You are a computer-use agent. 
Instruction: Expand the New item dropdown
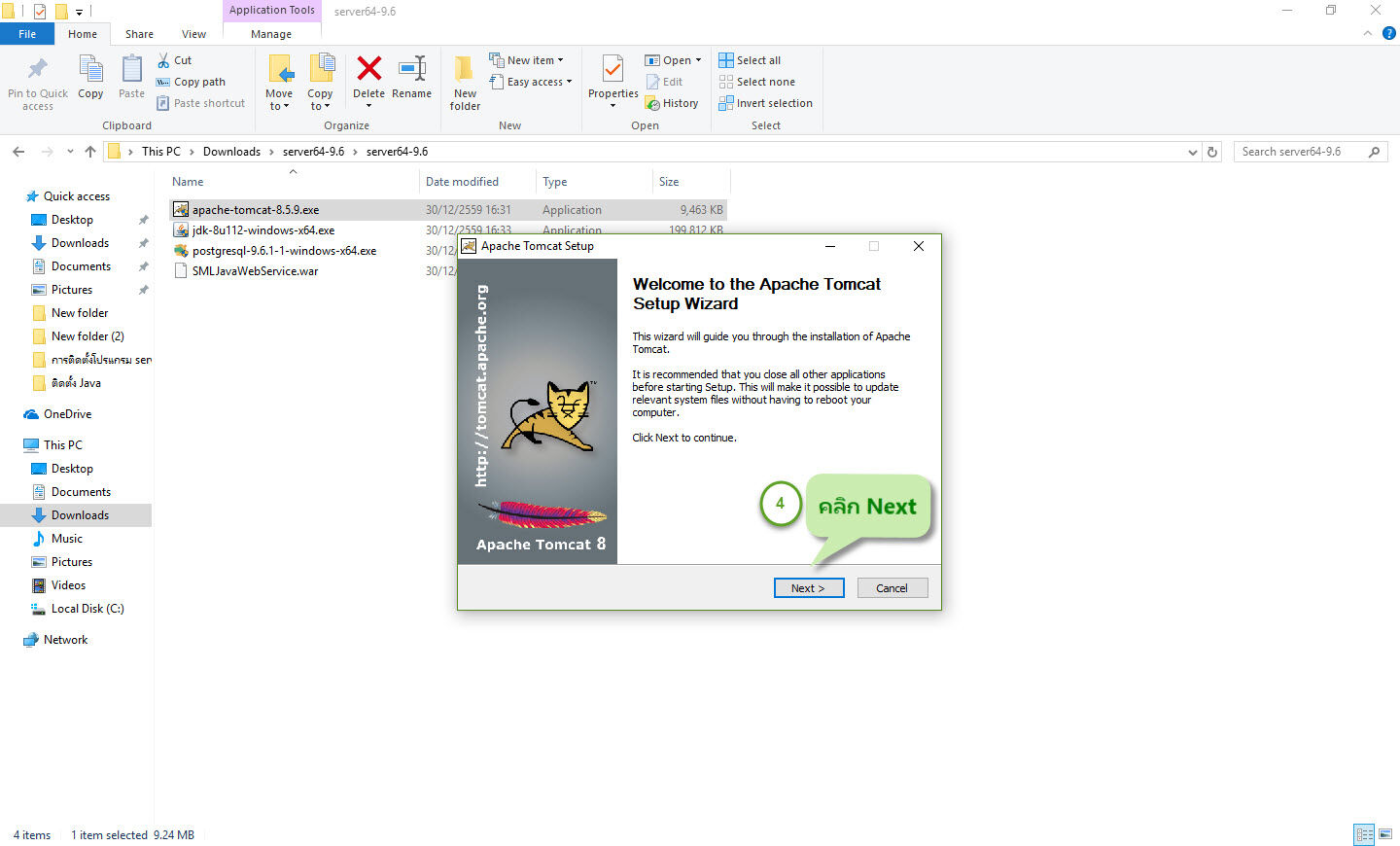click(528, 59)
